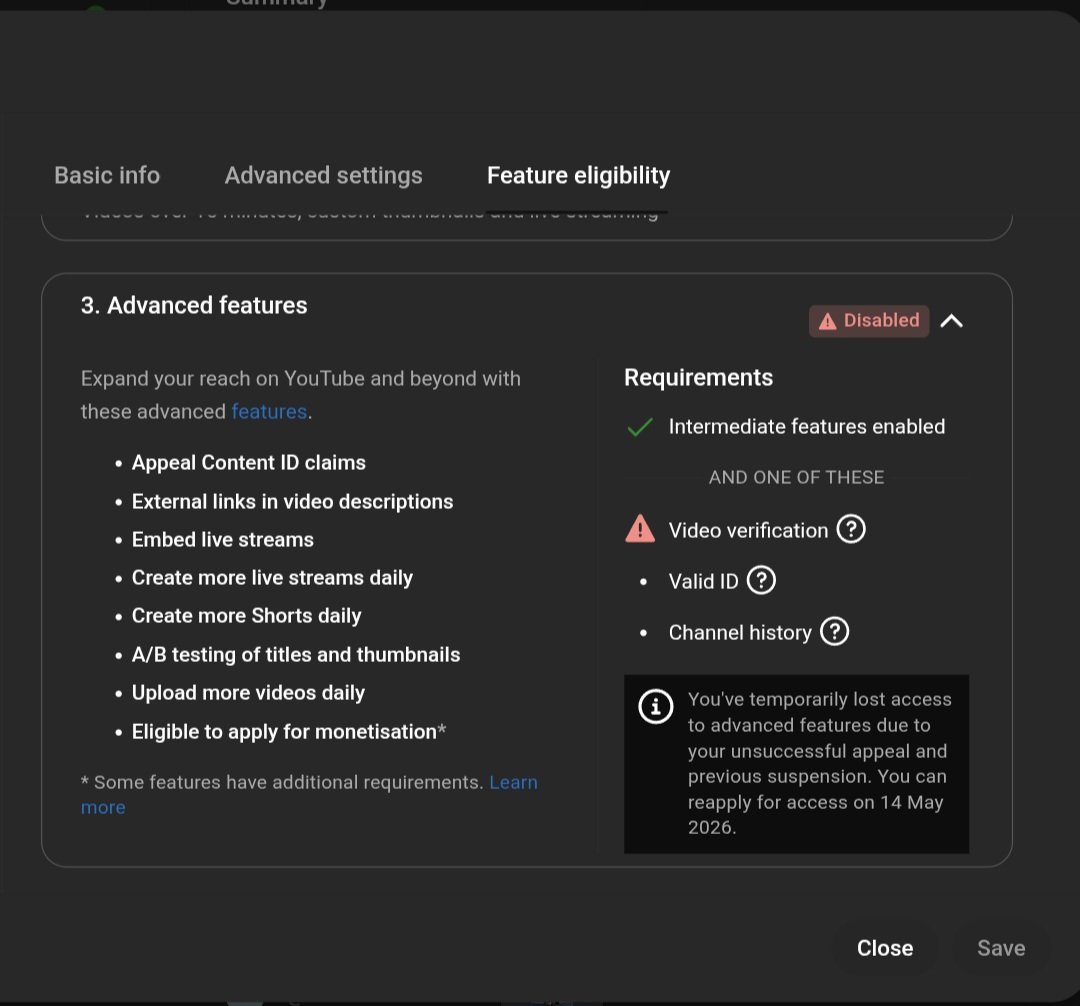Open the Advanced settings tab

coord(323,176)
